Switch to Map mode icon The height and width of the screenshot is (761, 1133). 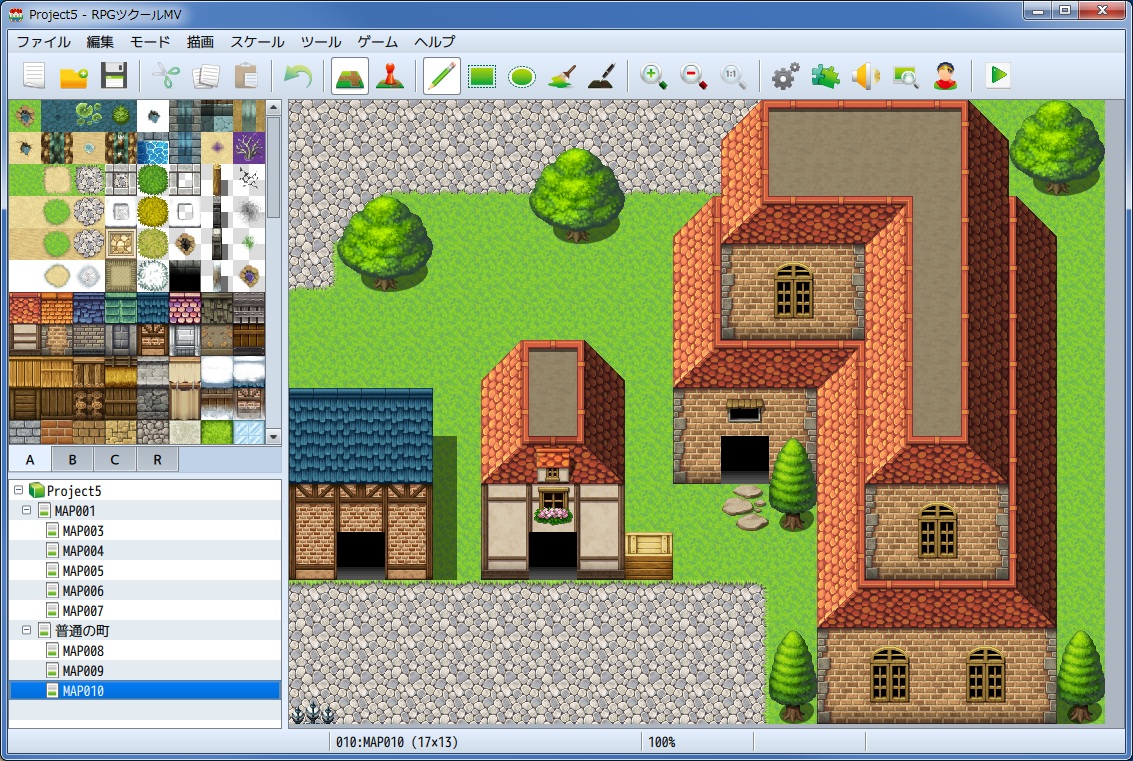[x=350, y=75]
